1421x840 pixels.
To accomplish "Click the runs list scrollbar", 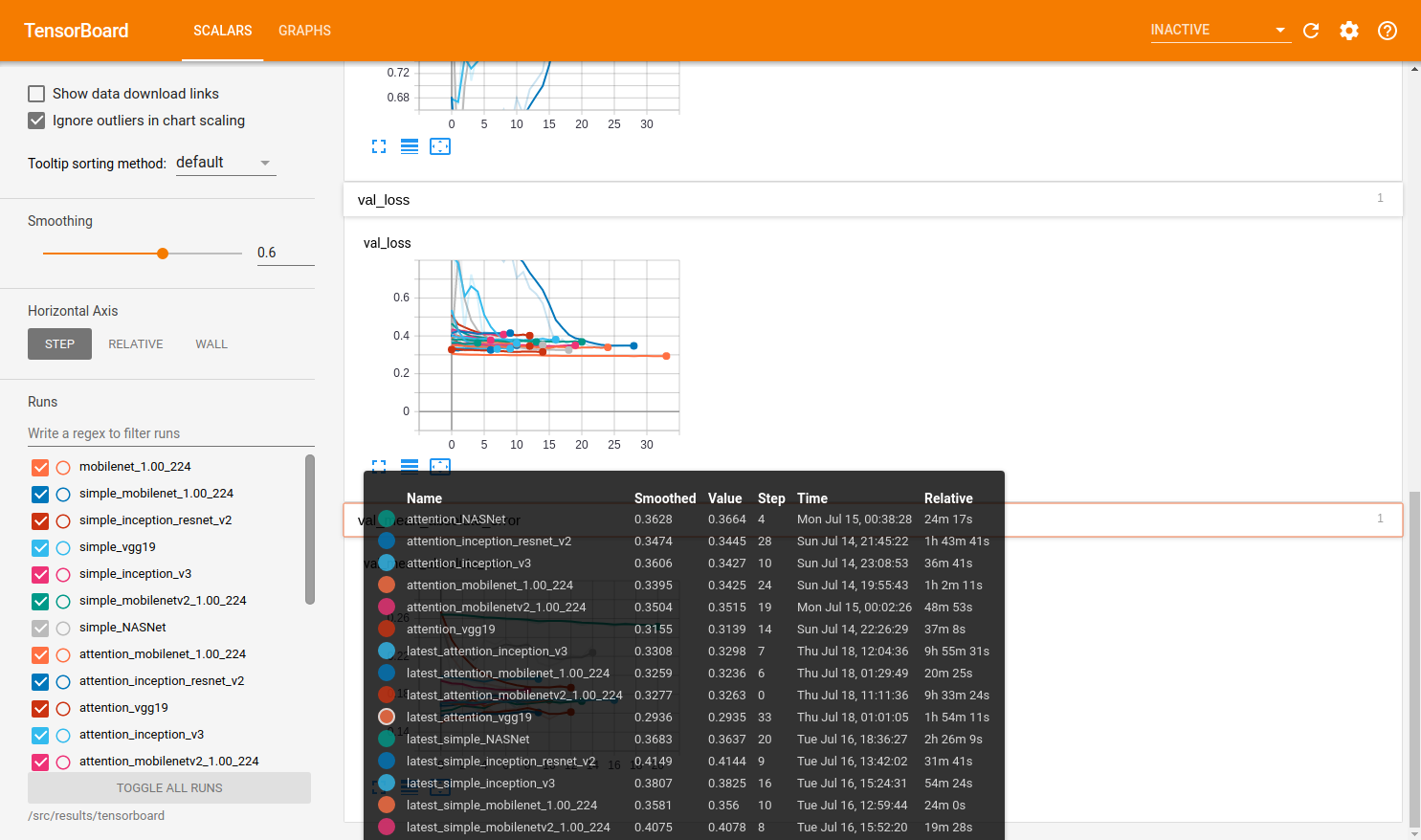I will coord(310,529).
